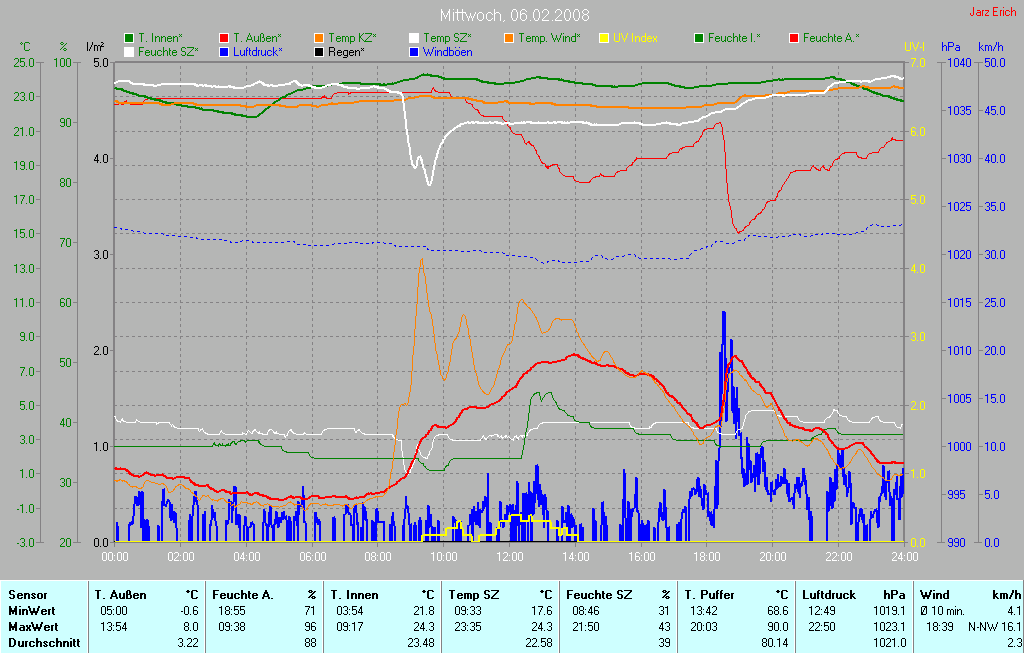The height and width of the screenshot is (653, 1024).
Task: Click the blue Windböen legend square
Action: coord(414,51)
